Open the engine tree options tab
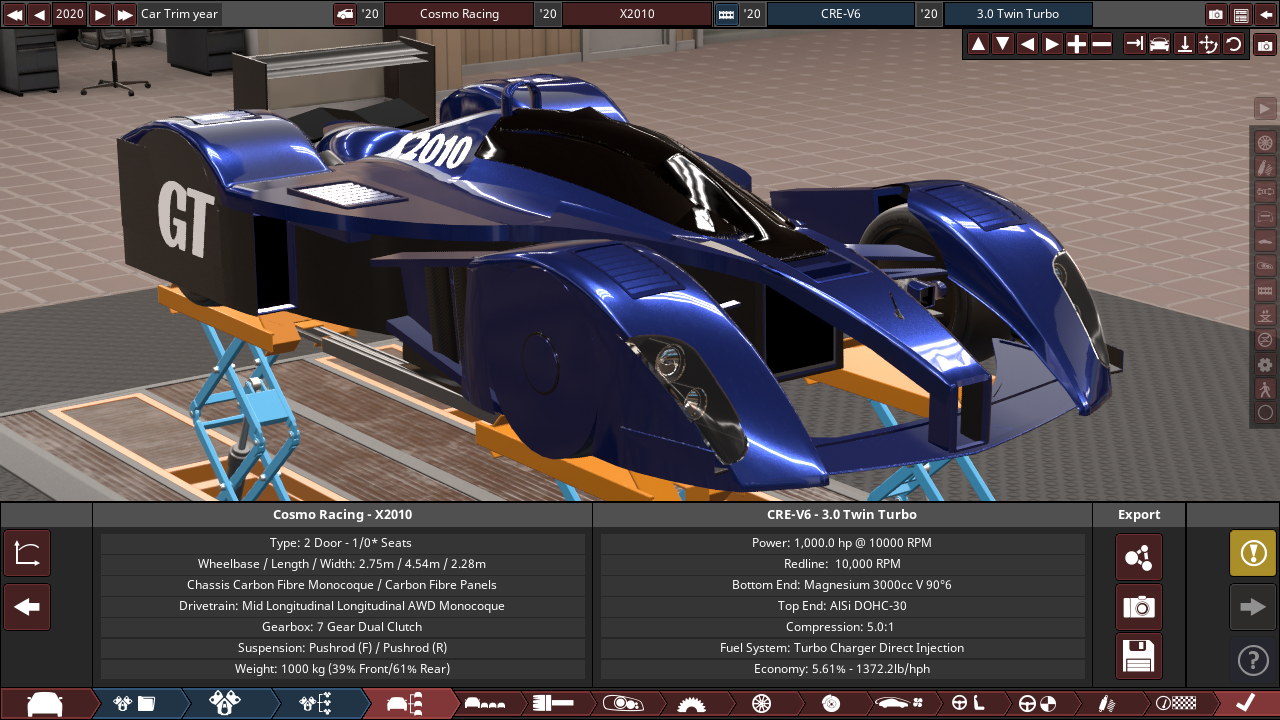 tap(315, 704)
